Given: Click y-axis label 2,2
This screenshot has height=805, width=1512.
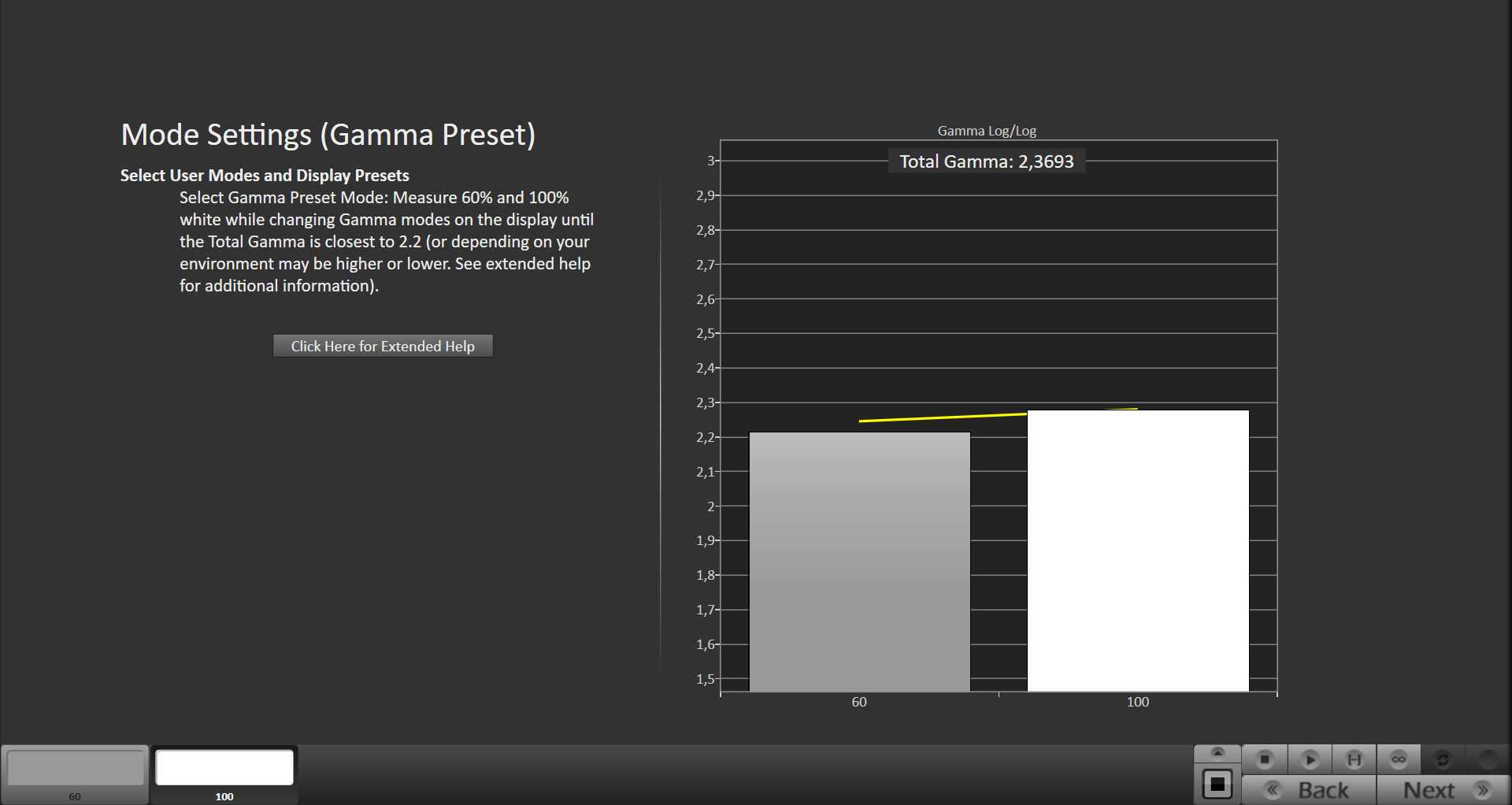Looking at the screenshot, I should [x=705, y=437].
